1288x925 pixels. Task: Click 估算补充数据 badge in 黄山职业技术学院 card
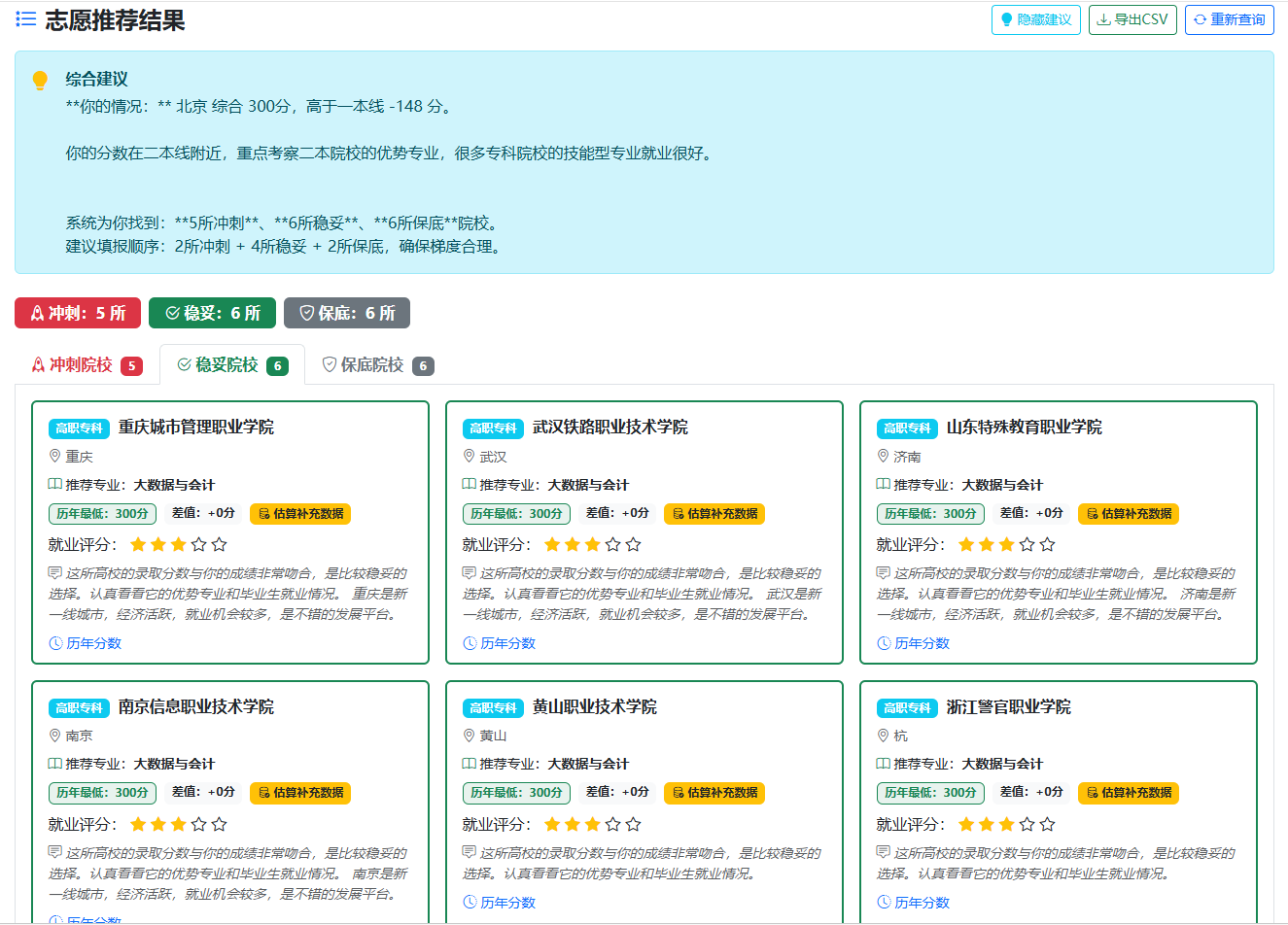tap(714, 793)
